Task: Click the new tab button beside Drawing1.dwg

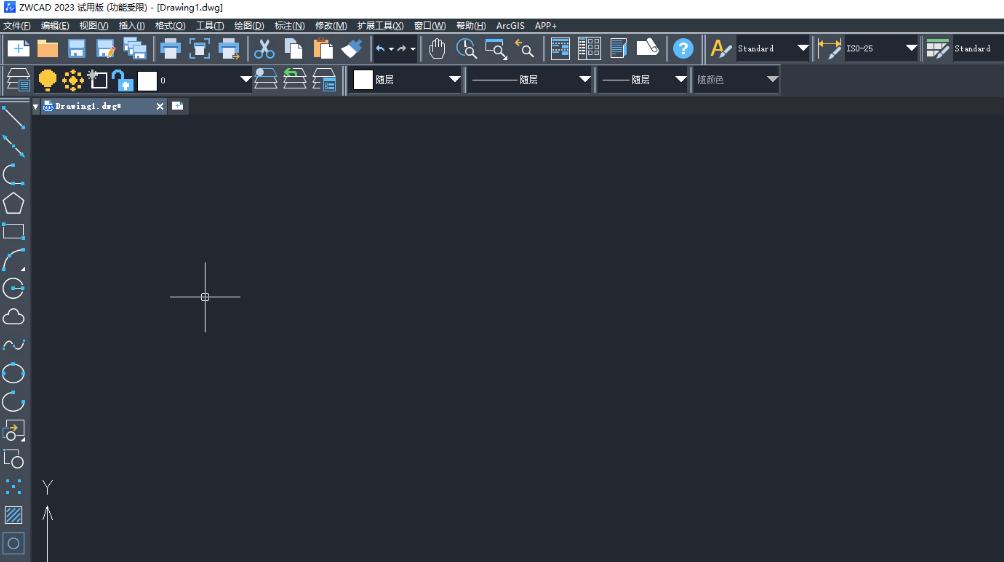Action: pos(177,106)
